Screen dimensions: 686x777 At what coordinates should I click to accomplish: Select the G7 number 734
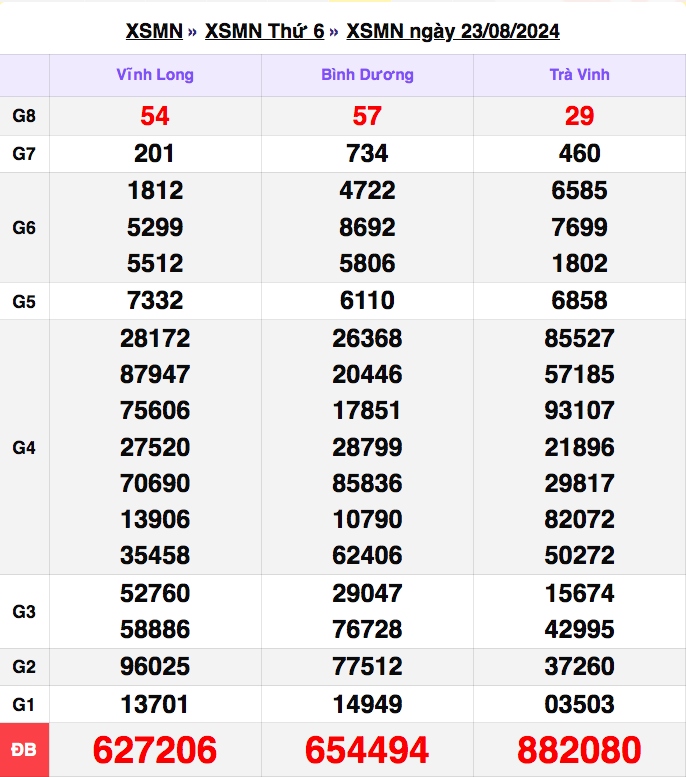pos(367,153)
